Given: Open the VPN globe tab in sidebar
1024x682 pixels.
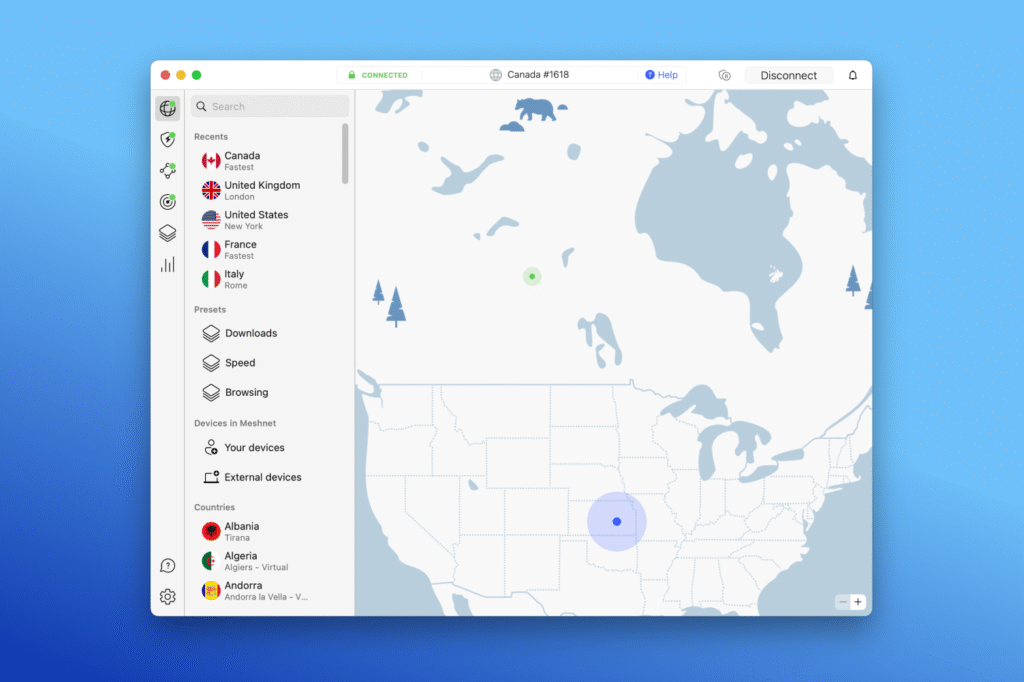Looking at the screenshot, I should (167, 109).
